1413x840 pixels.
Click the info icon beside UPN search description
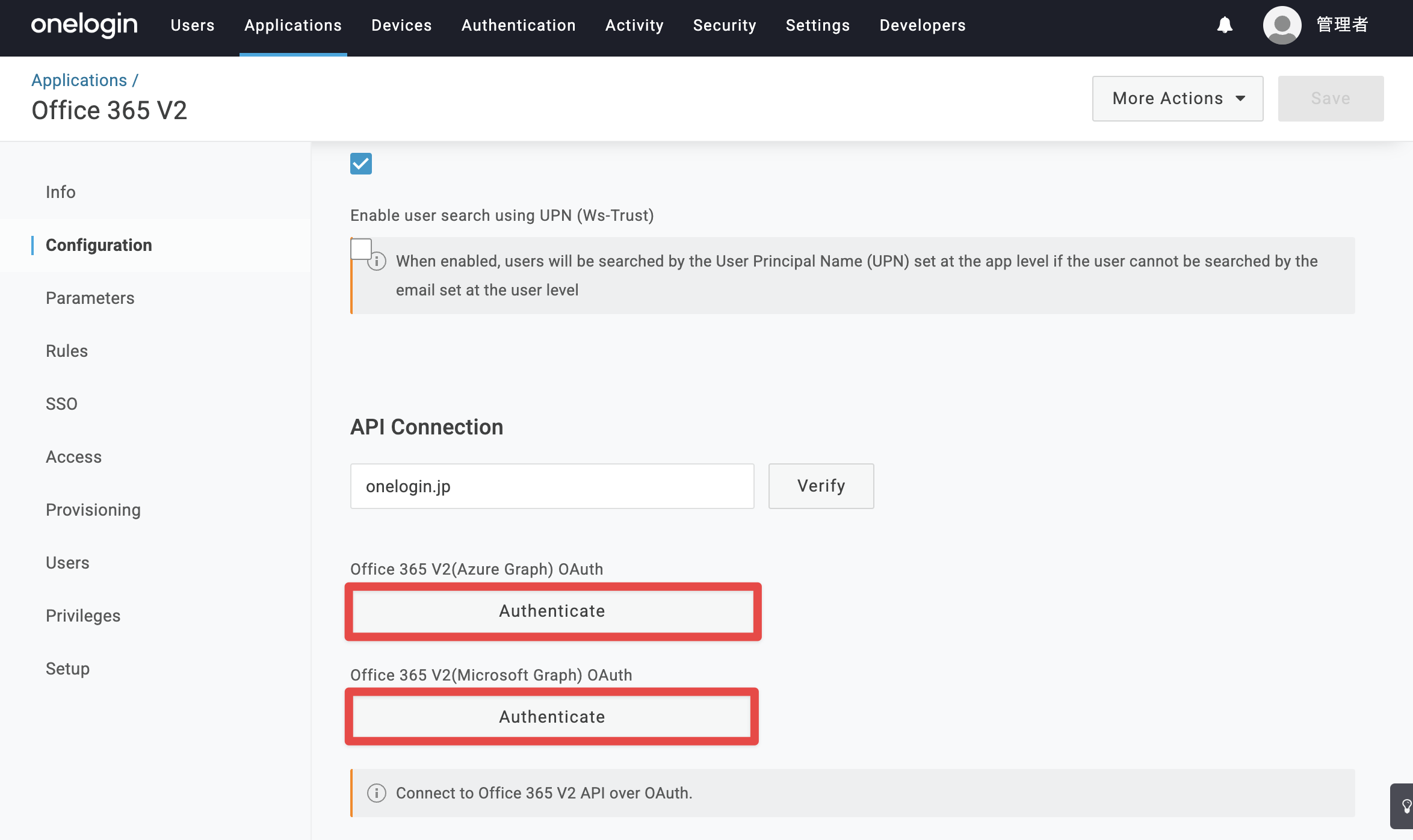377,261
